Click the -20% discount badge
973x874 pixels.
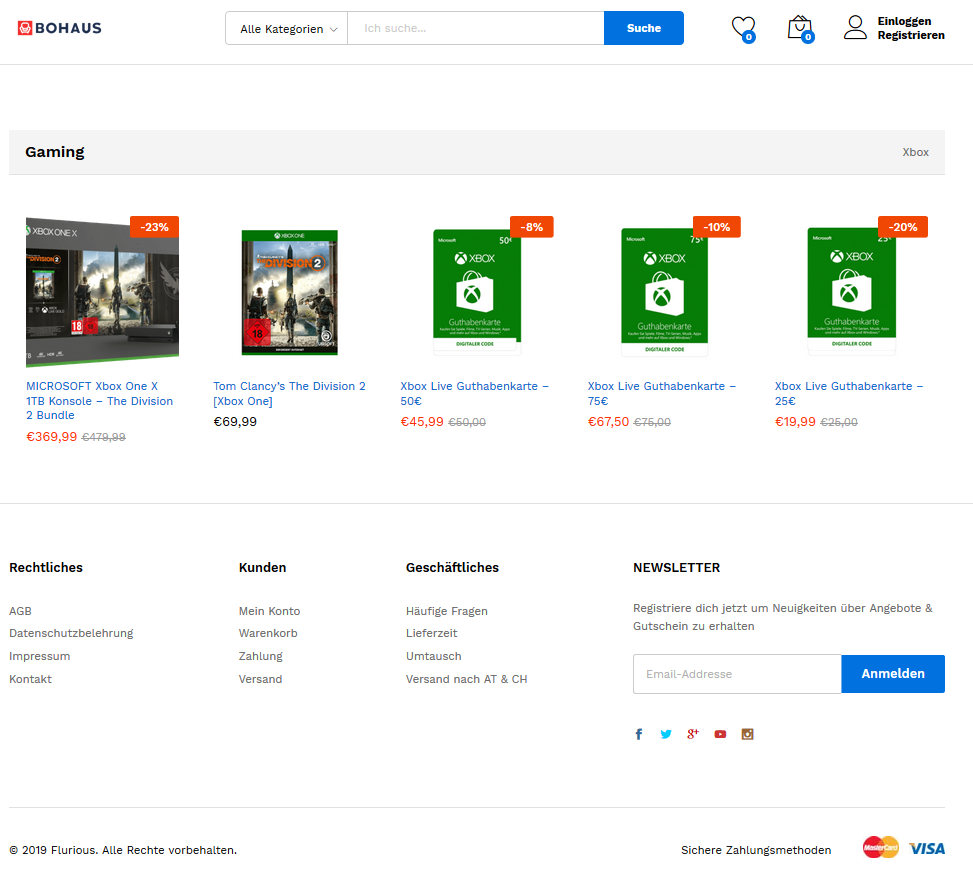point(903,227)
